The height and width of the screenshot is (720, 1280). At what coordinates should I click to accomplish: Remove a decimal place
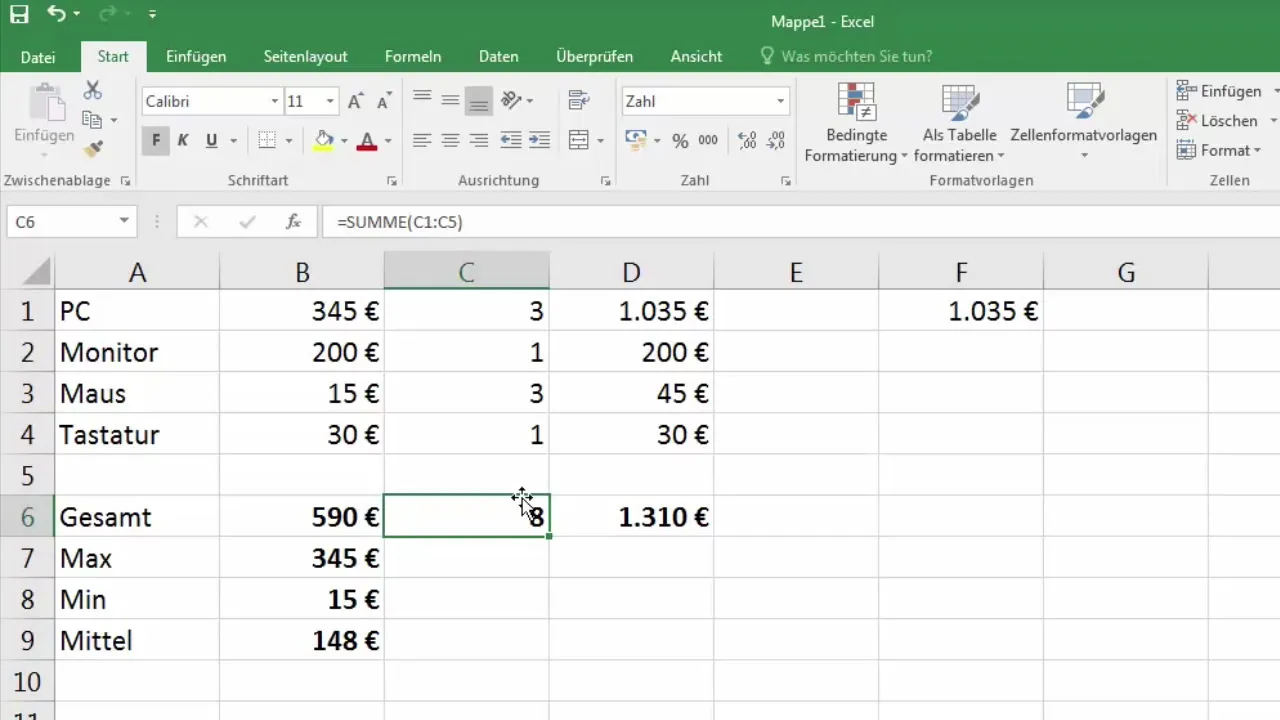(x=775, y=141)
